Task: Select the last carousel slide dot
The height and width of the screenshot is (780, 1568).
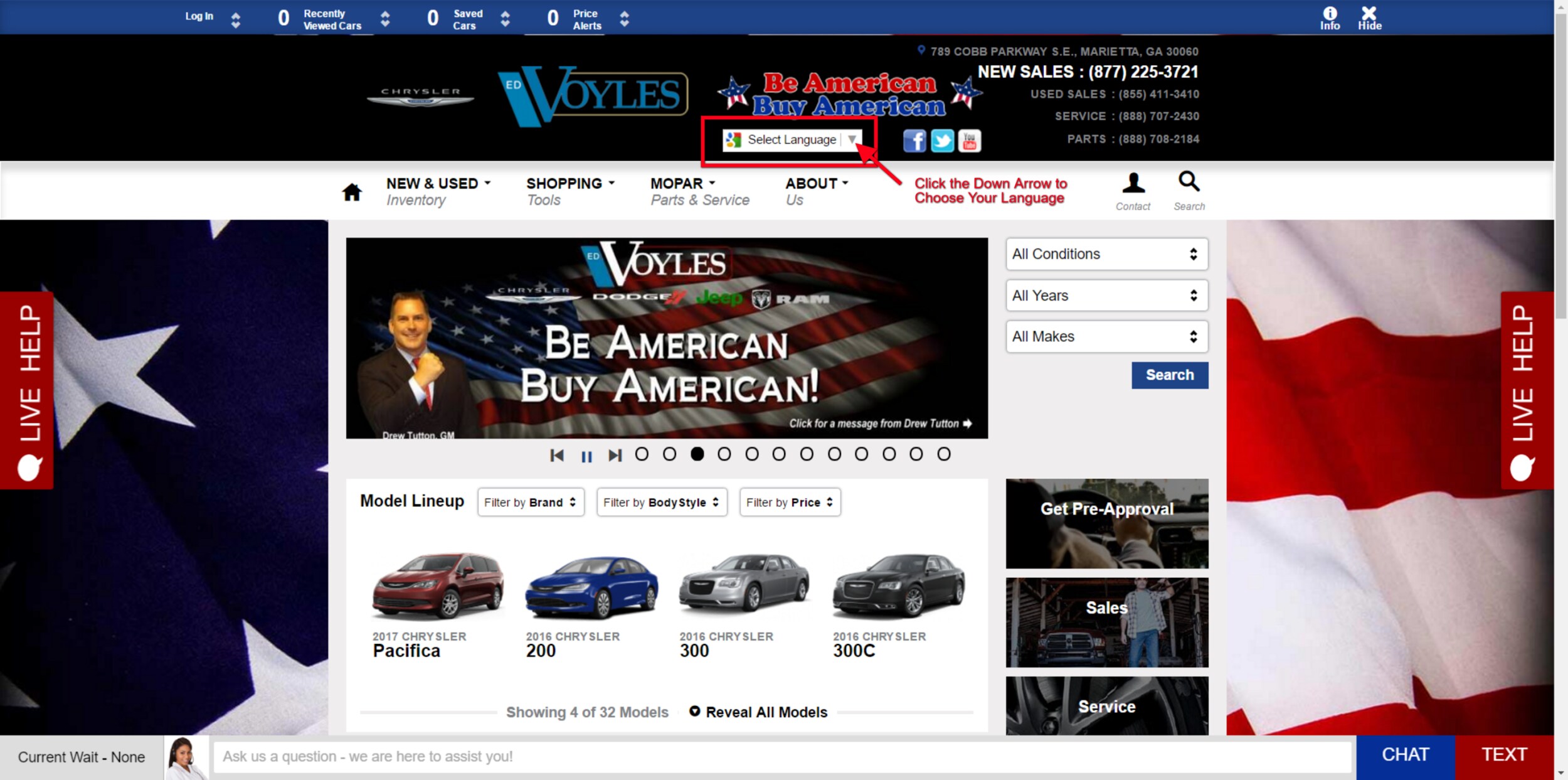Action: [x=943, y=454]
